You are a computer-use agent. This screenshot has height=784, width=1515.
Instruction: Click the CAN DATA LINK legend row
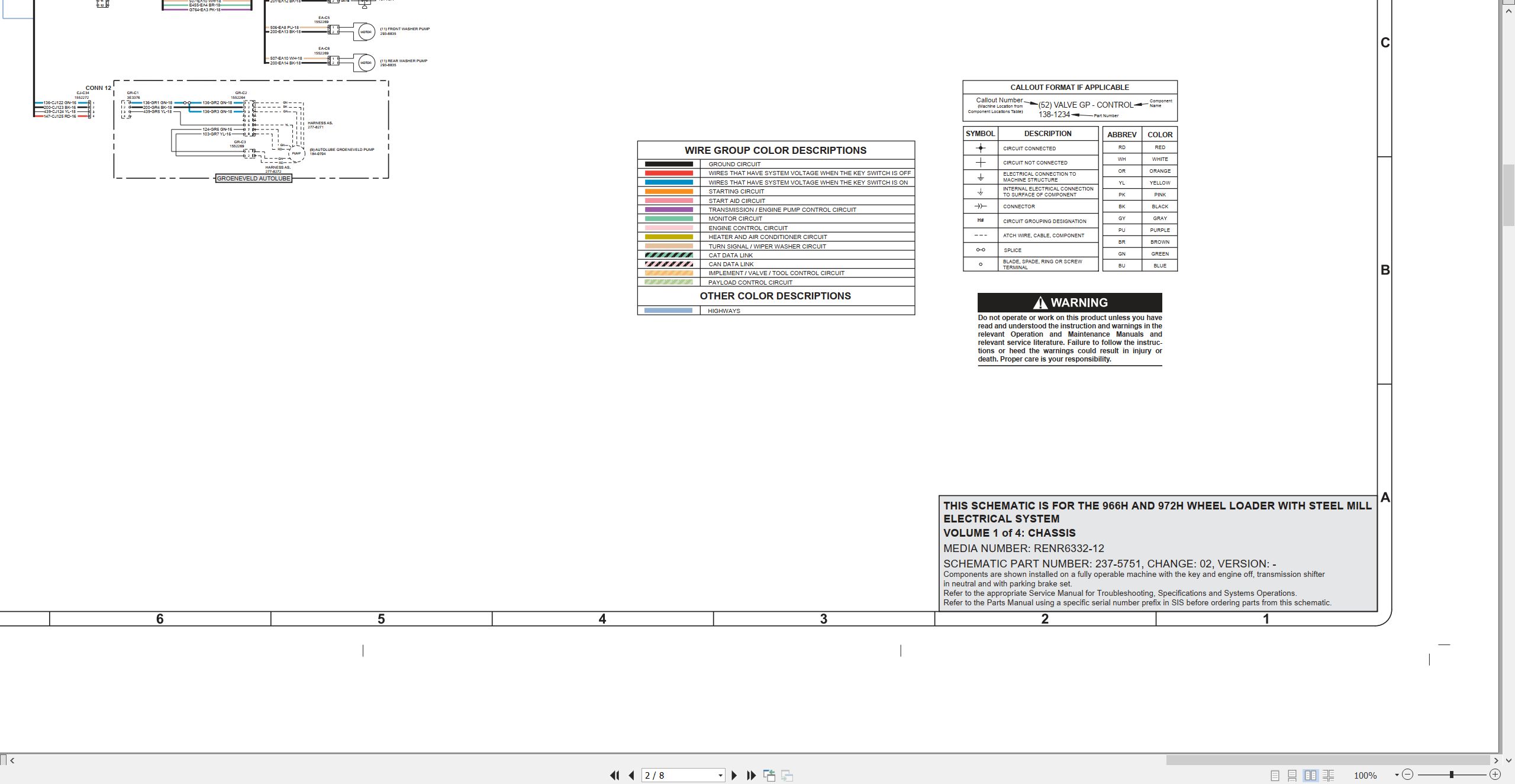(x=776, y=264)
